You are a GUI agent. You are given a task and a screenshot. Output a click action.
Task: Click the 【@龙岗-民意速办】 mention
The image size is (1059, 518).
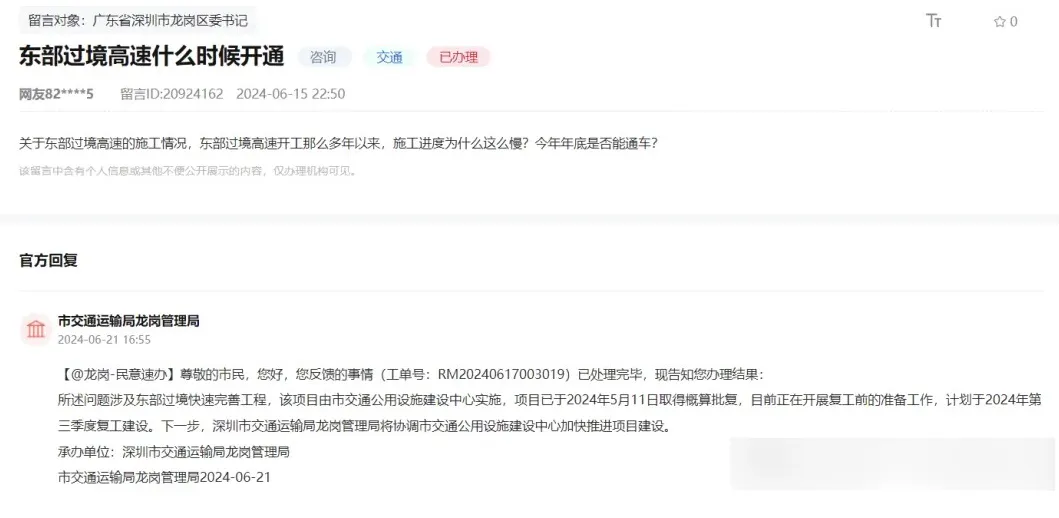pos(119,375)
